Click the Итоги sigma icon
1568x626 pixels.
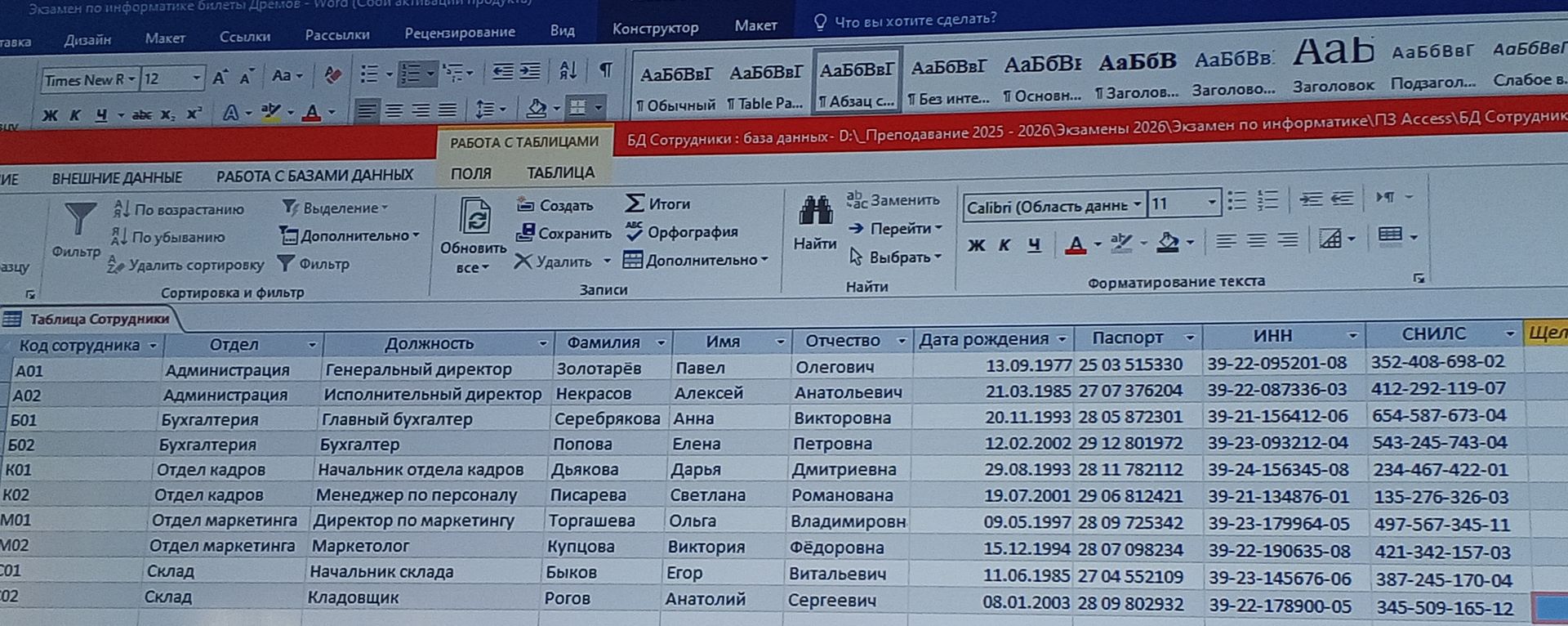tap(635, 203)
